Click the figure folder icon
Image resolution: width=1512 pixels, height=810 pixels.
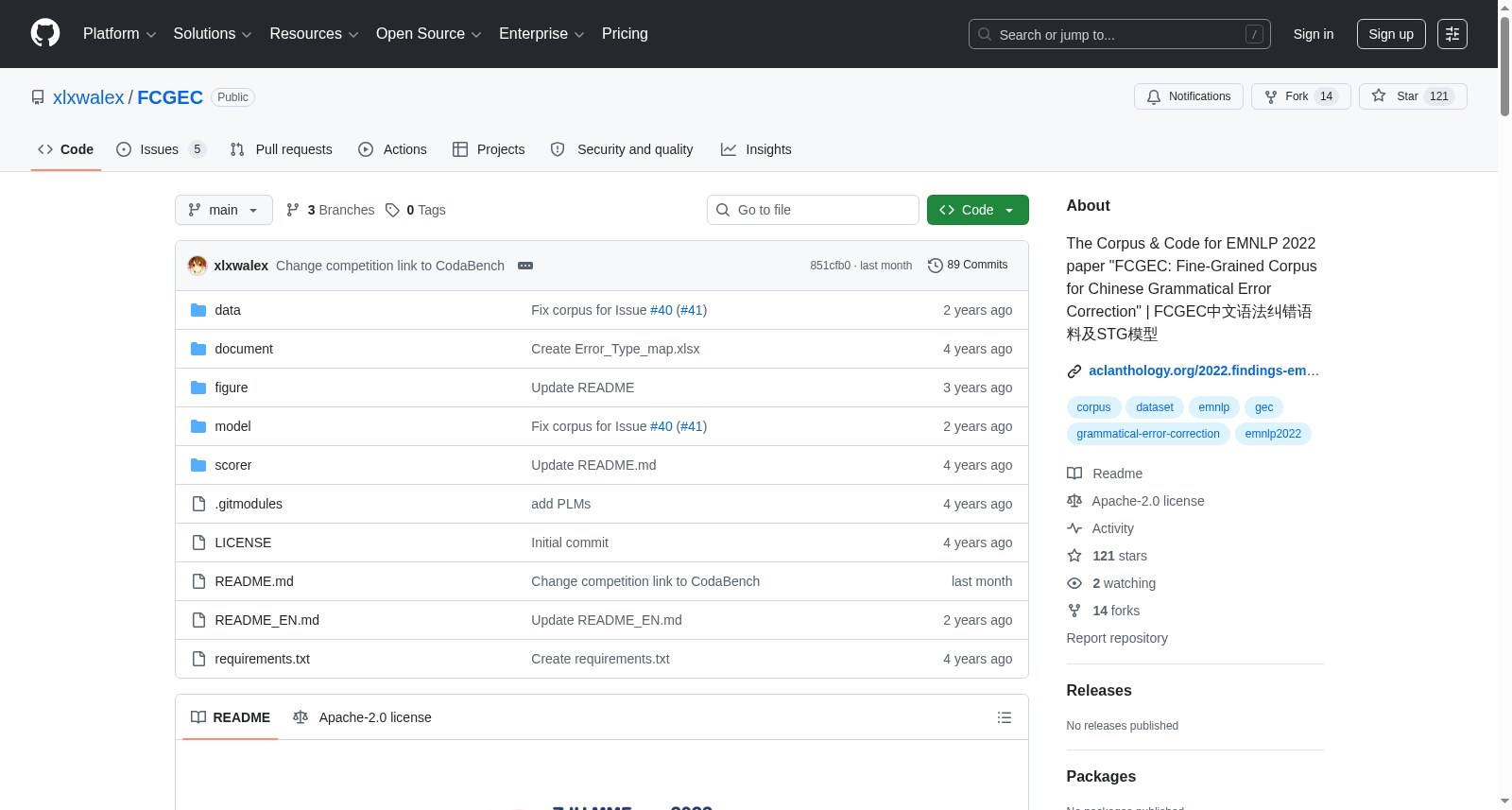coord(198,388)
